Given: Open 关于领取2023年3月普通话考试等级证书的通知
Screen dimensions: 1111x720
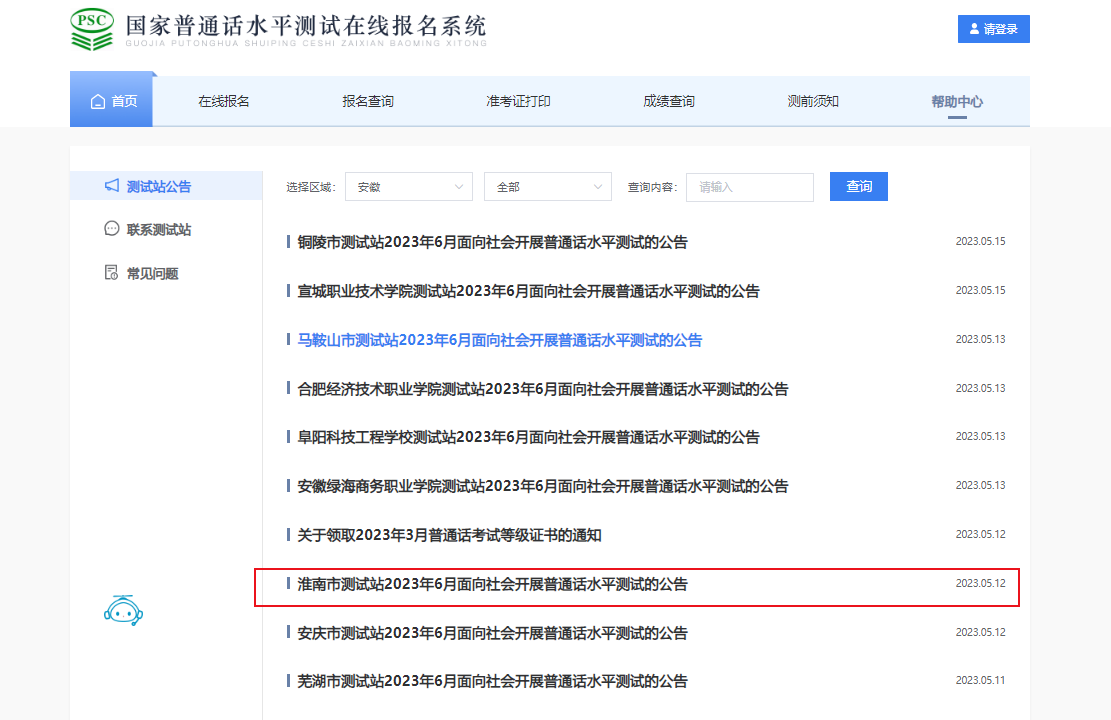Looking at the screenshot, I should point(450,535).
